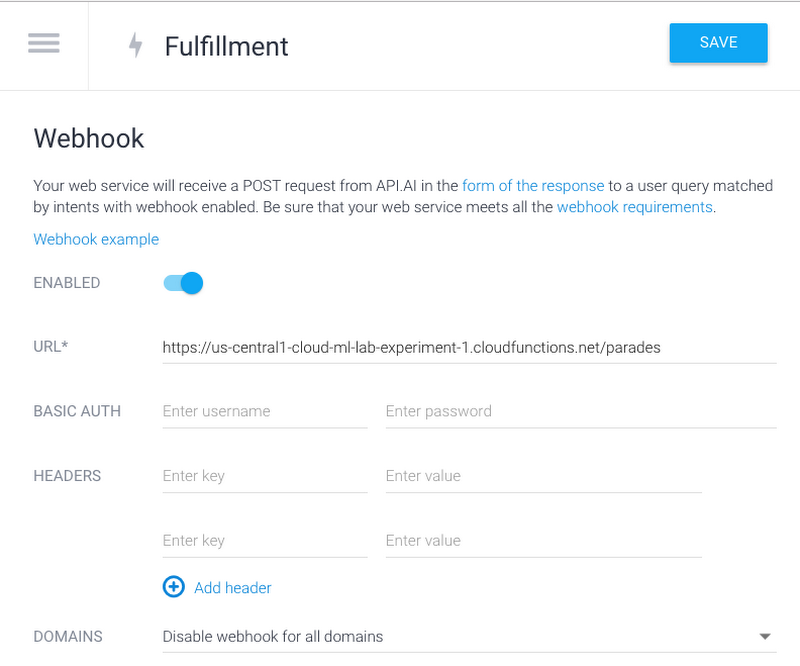Click the first header 'Enter key' field

tap(264, 476)
